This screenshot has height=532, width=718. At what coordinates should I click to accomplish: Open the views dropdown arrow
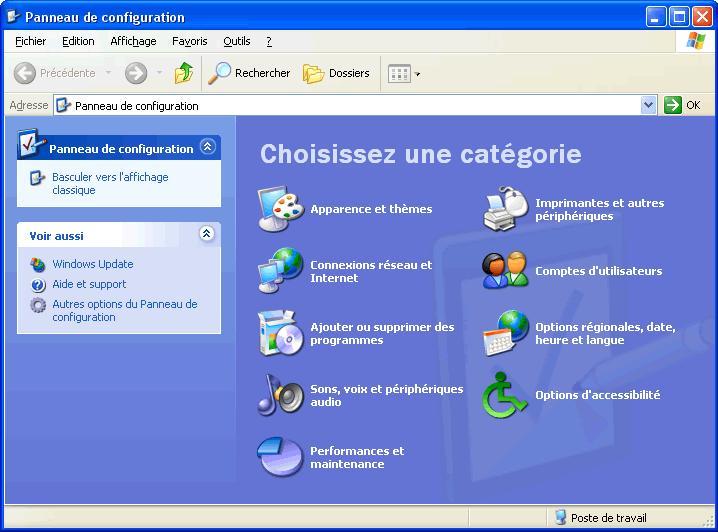[x=417, y=74]
